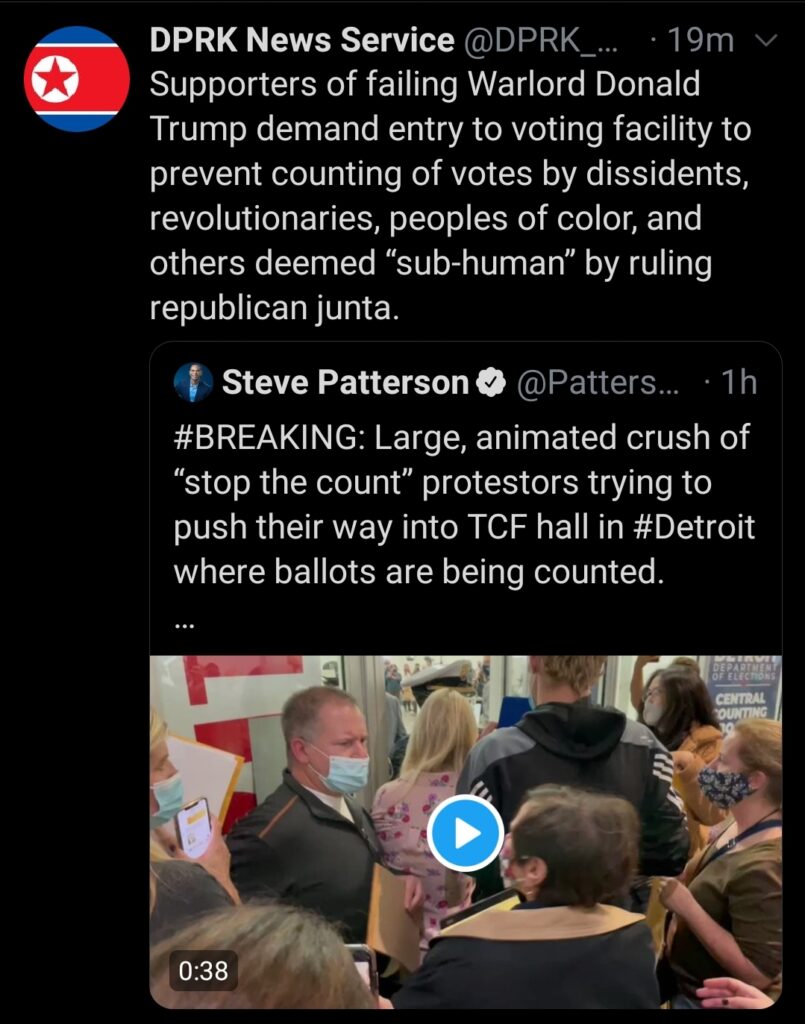Image resolution: width=805 pixels, height=1024 pixels.
Task: Open the #Detroit hashtag link
Action: coord(695,527)
